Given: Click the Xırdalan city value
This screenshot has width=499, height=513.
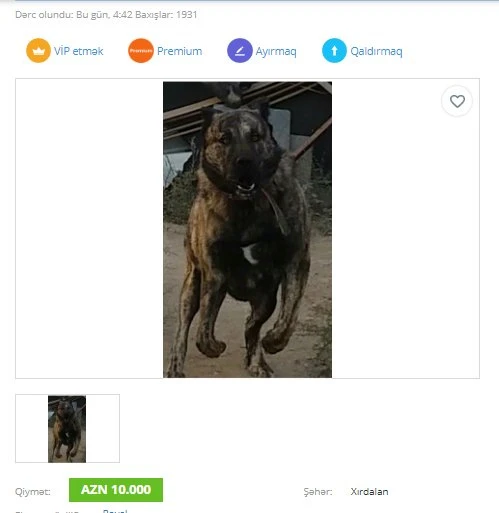Looking at the screenshot, I should click(x=369, y=492).
